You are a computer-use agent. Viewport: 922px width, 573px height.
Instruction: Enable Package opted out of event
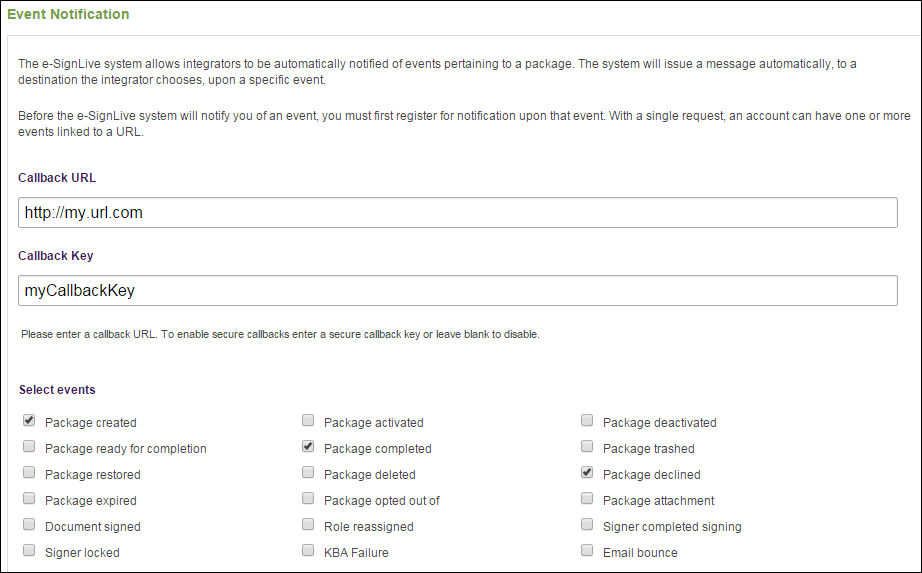click(308, 499)
